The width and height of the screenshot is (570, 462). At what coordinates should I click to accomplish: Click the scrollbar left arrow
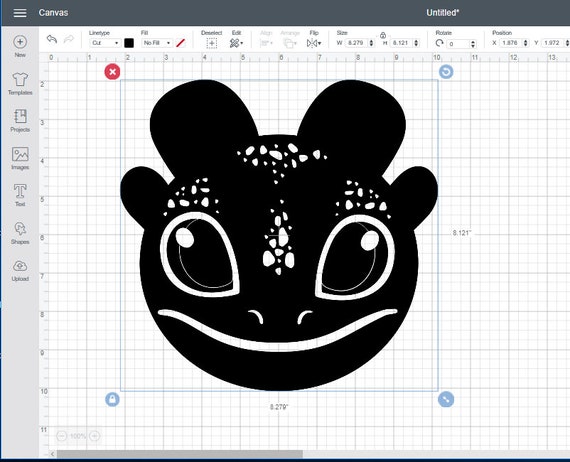click(x=52, y=454)
